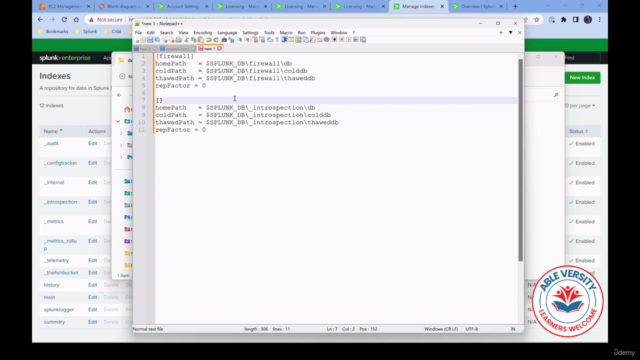Viewport: 640px width, 360px height.
Task: Click the Zoom In icon in Notepad++ toolbar
Action: click(x=240, y=40)
